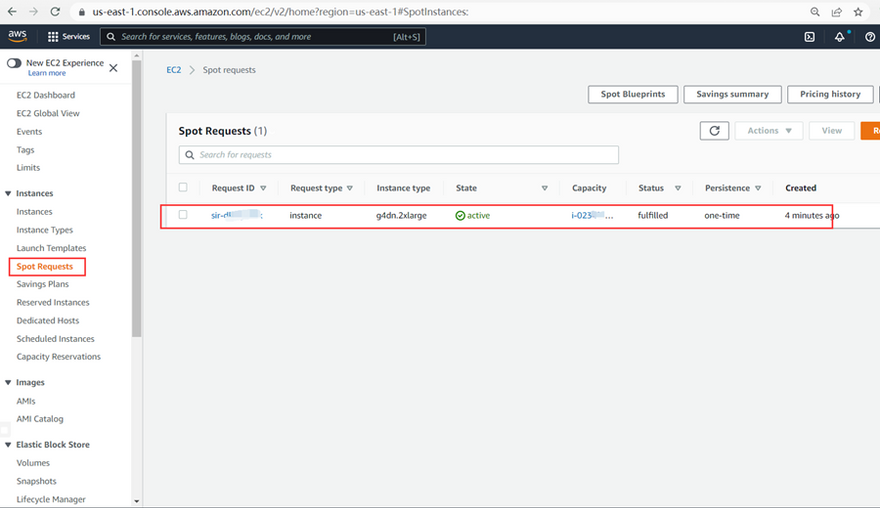The height and width of the screenshot is (508, 880).
Task: Collapse the Instances sidebar section
Action: pos(9,194)
